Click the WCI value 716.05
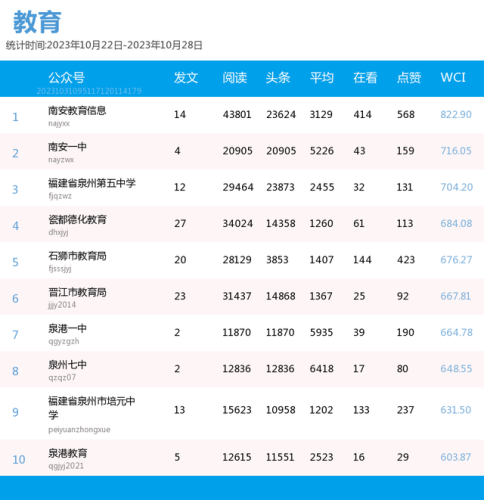Viewport: 484px width, 500px height. [x=456, y=151]
